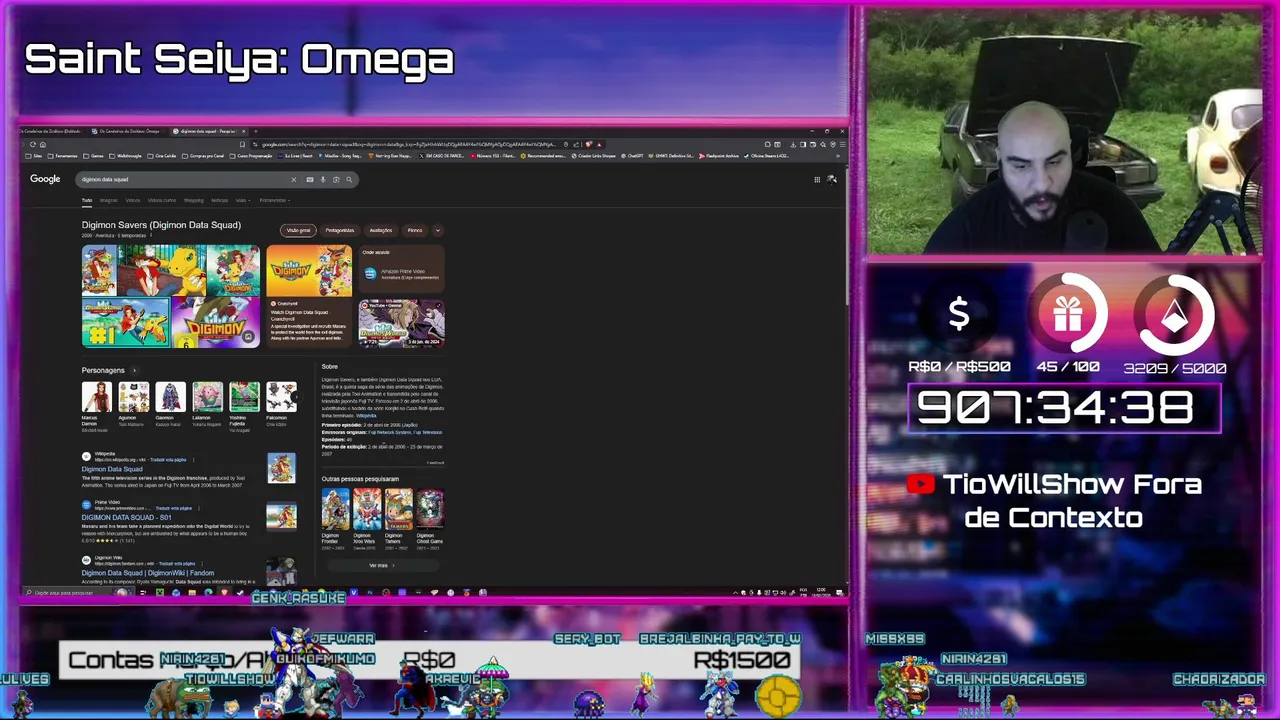Reload the page in the browser

coord(32,144)
